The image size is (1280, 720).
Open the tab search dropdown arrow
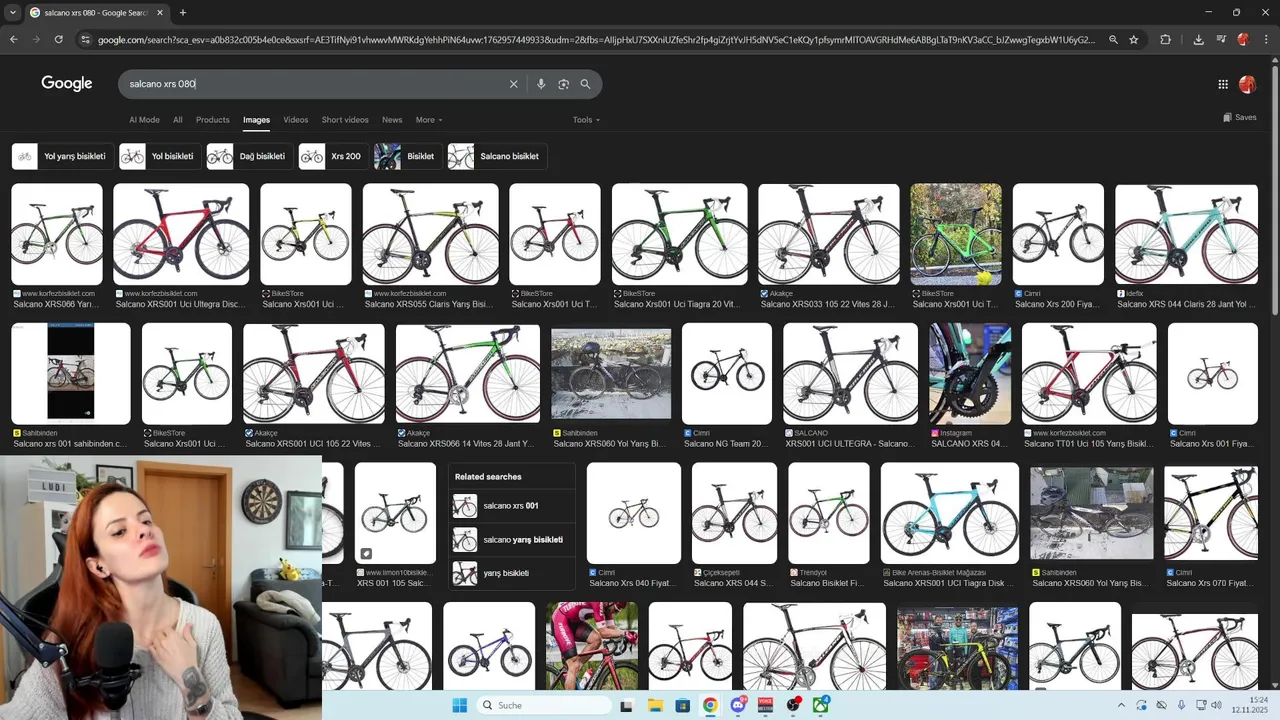13,12
